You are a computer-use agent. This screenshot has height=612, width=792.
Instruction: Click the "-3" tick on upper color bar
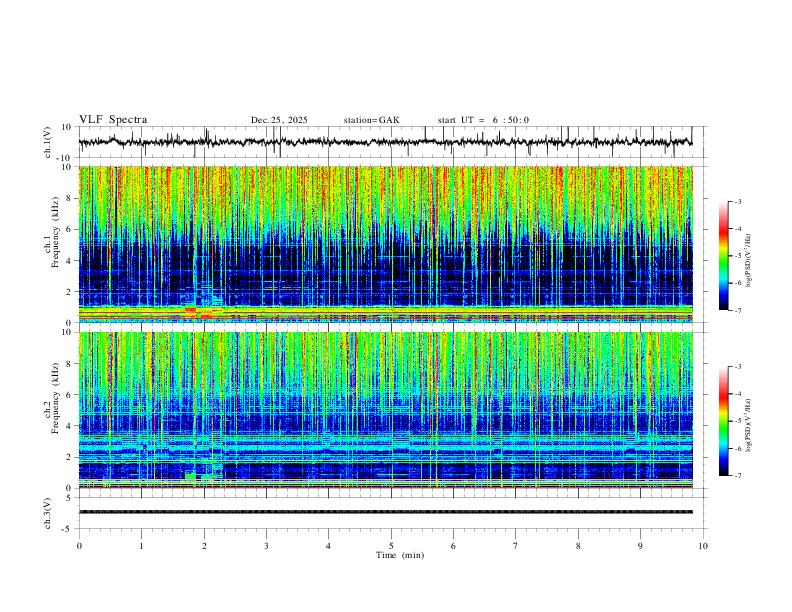click(737, 201)
